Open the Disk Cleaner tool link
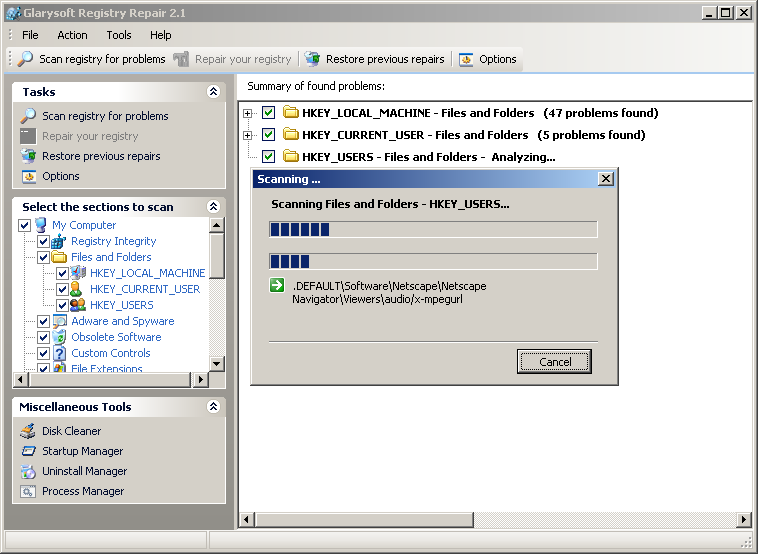The width and height of the screenshot is (758, 554). tap(72, 431)
